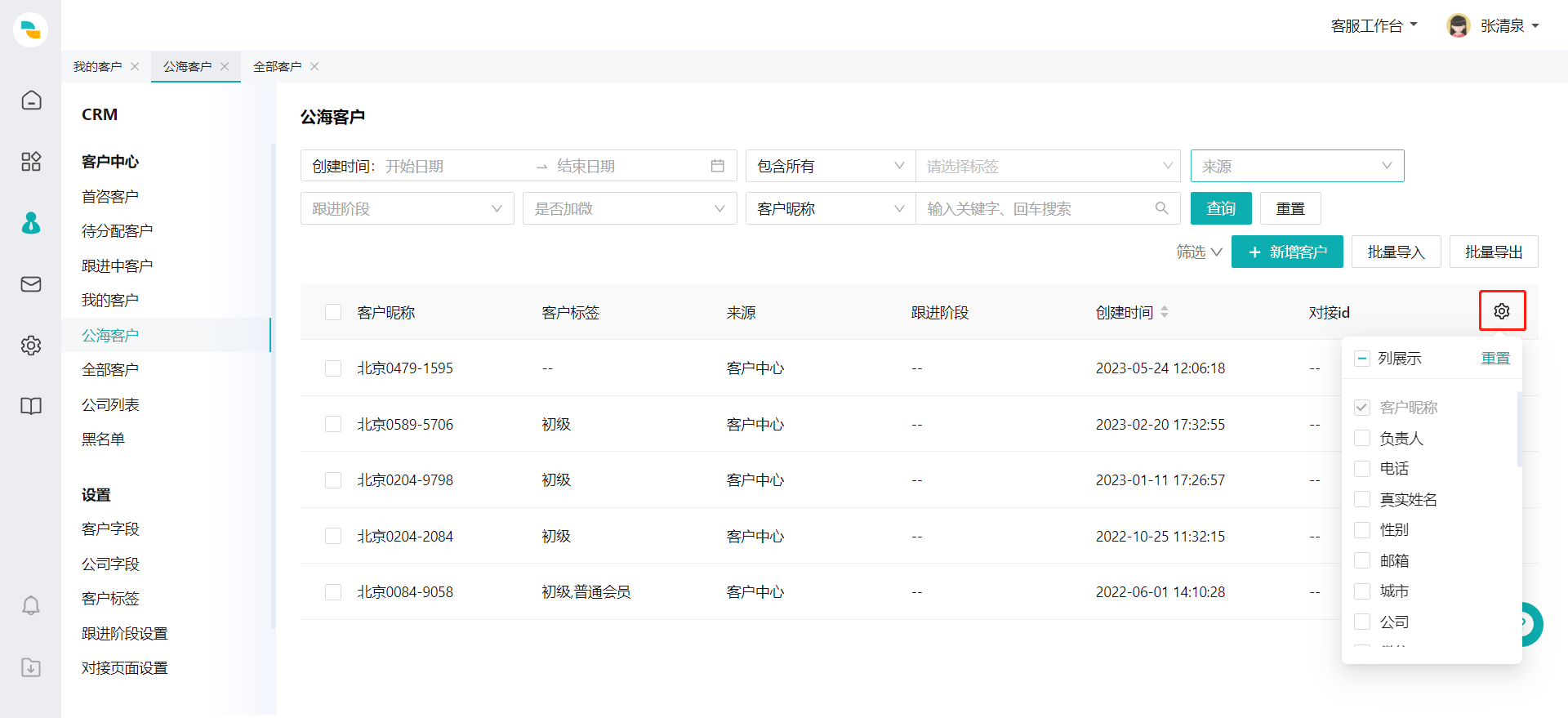This screenshot has width=1568, height=718.
Task: Switch to the 全部客户 tab
Action: 277,66
